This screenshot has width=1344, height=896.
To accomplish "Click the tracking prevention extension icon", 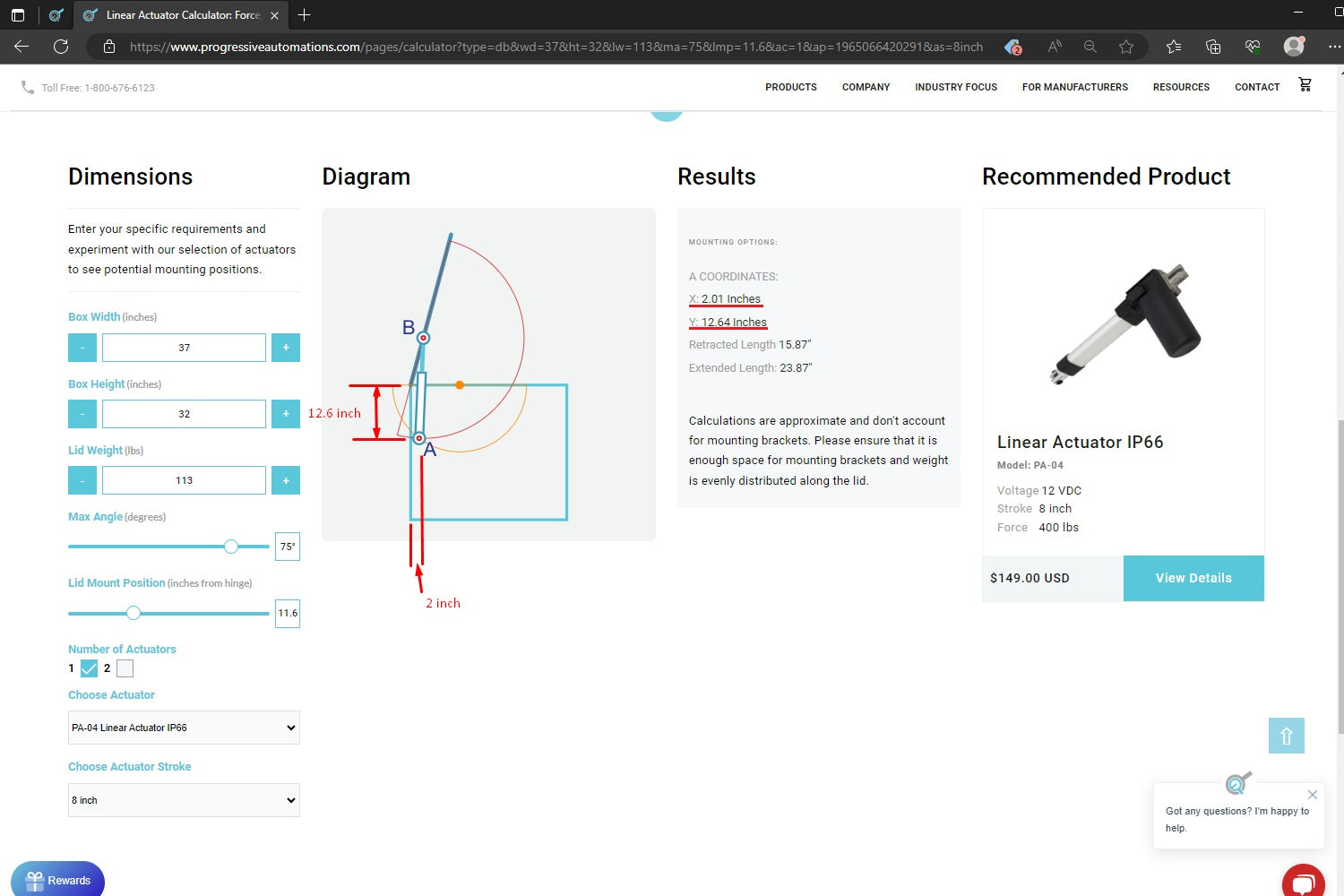I will point(1013,47).
